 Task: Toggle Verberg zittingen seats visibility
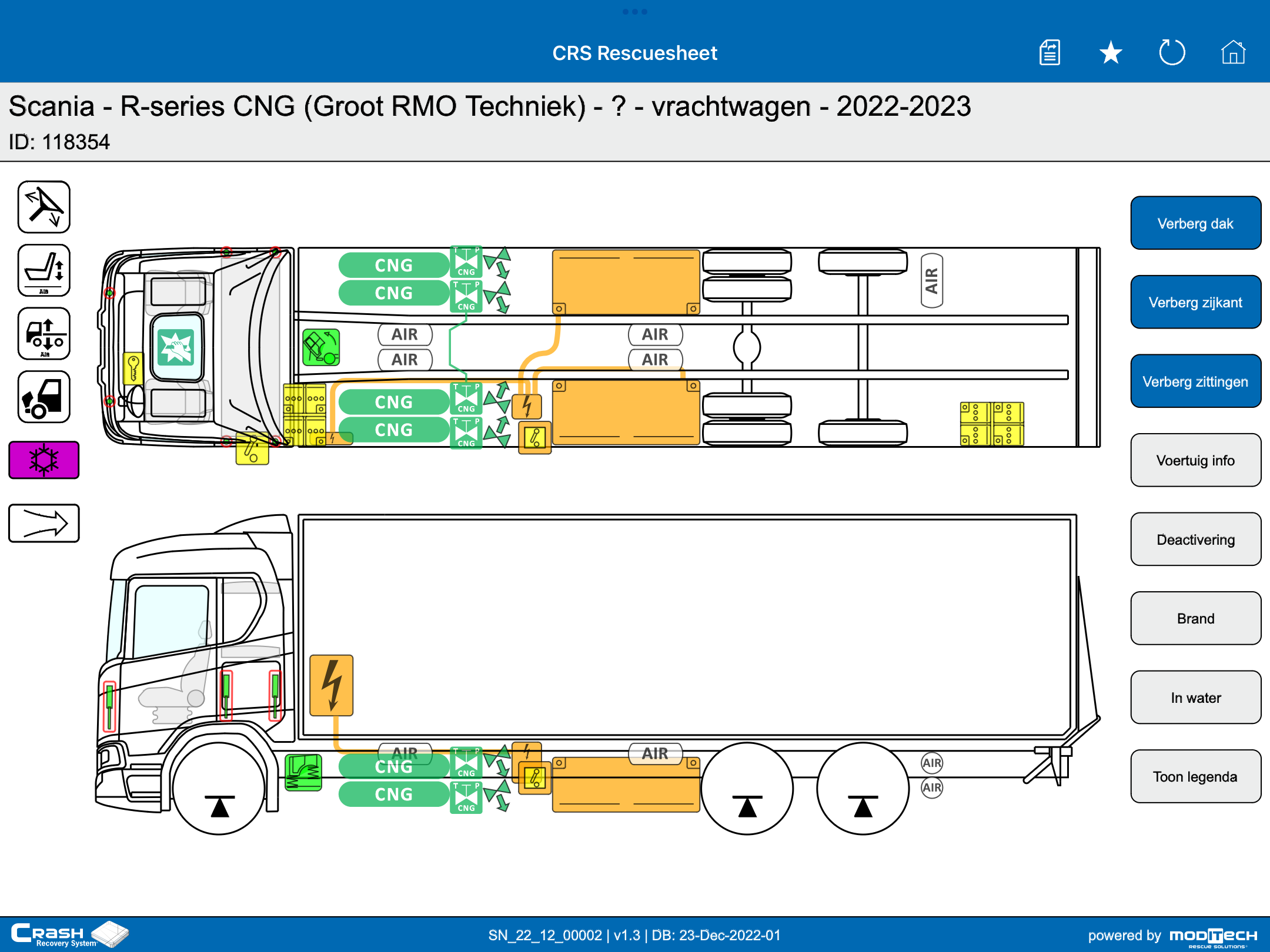tap(1195, 381)
